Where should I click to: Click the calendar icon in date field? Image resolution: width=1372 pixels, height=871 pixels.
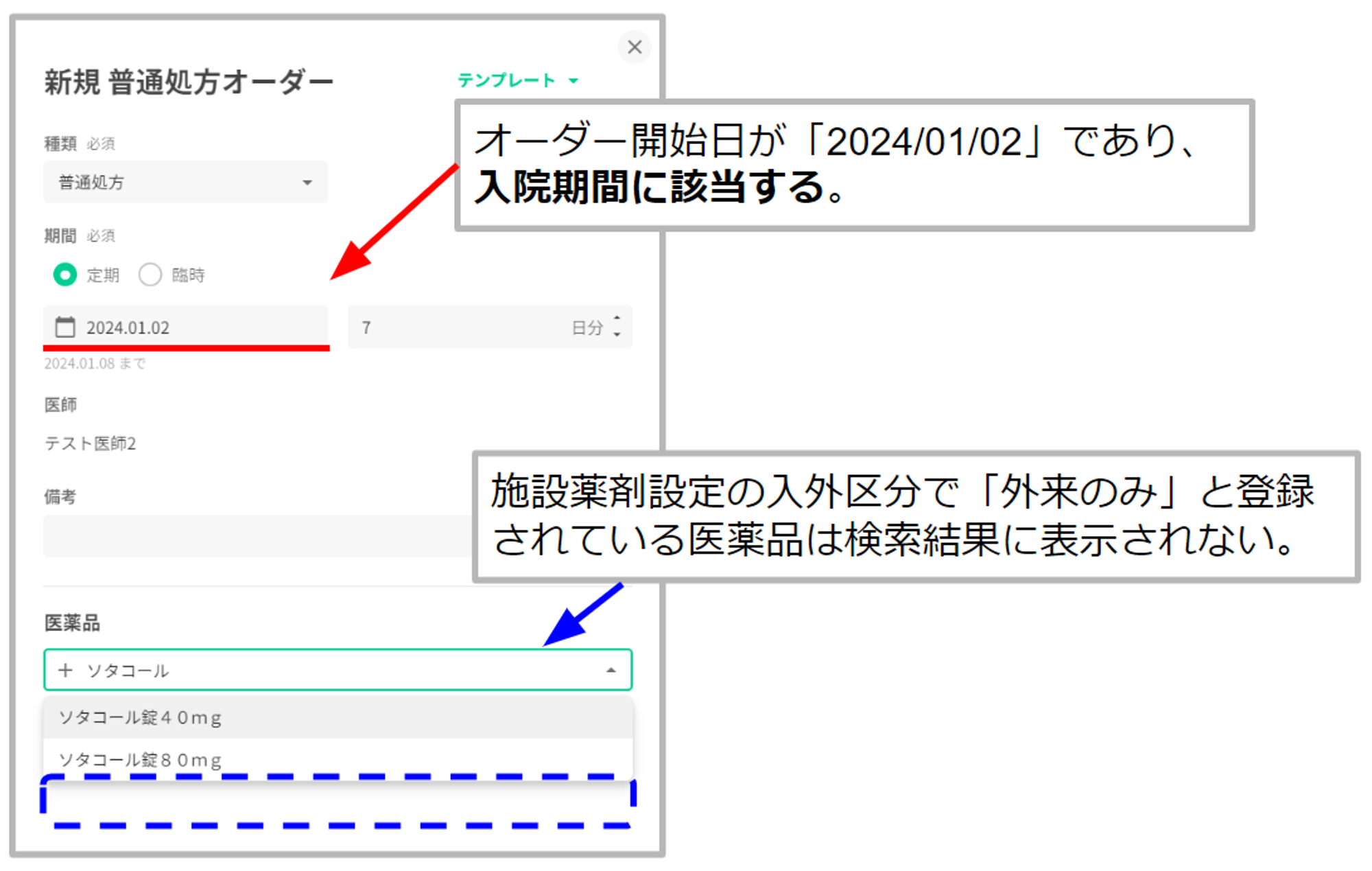[65, 327]
